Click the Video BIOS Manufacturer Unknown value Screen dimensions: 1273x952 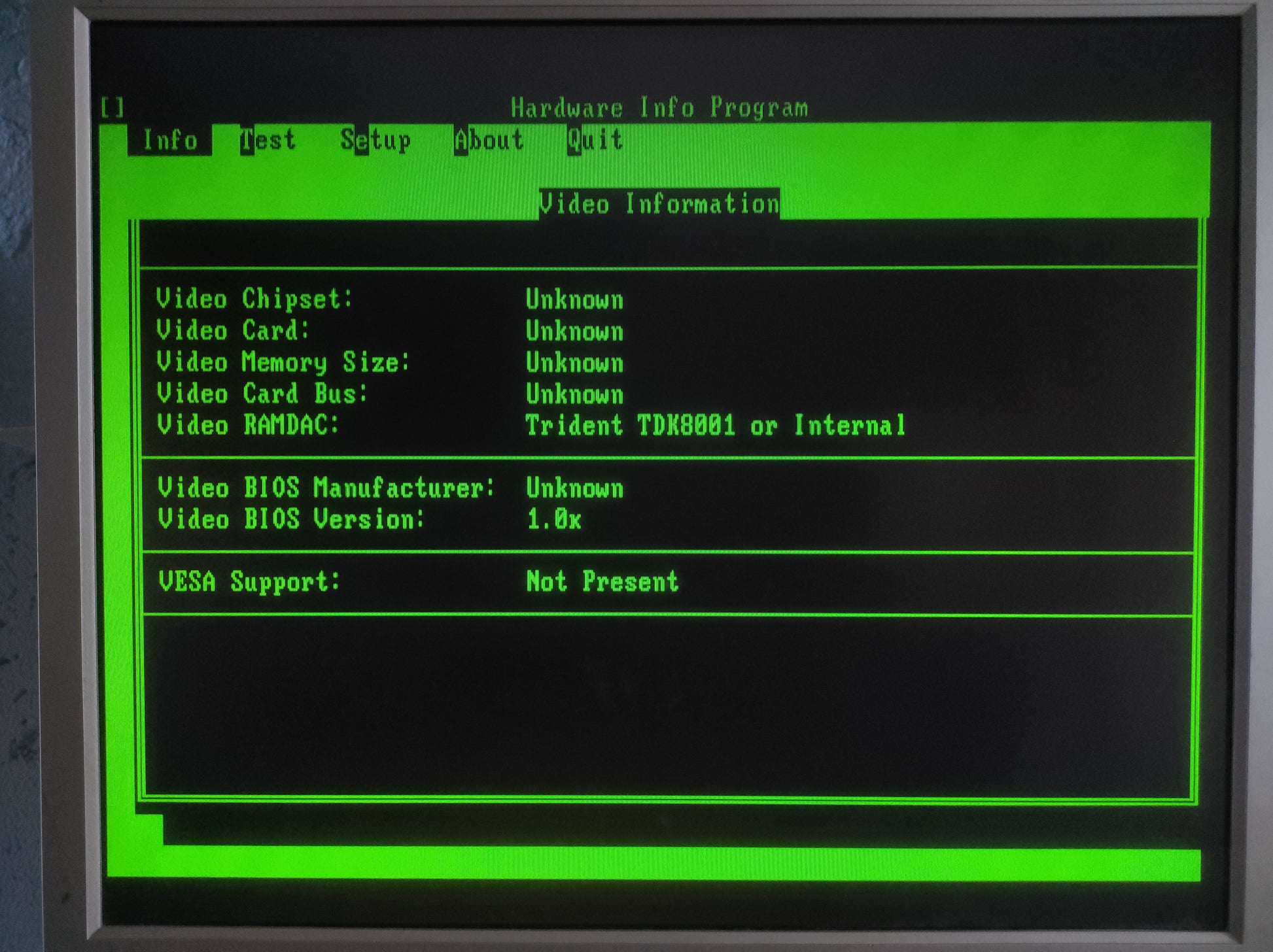point(574,488)
